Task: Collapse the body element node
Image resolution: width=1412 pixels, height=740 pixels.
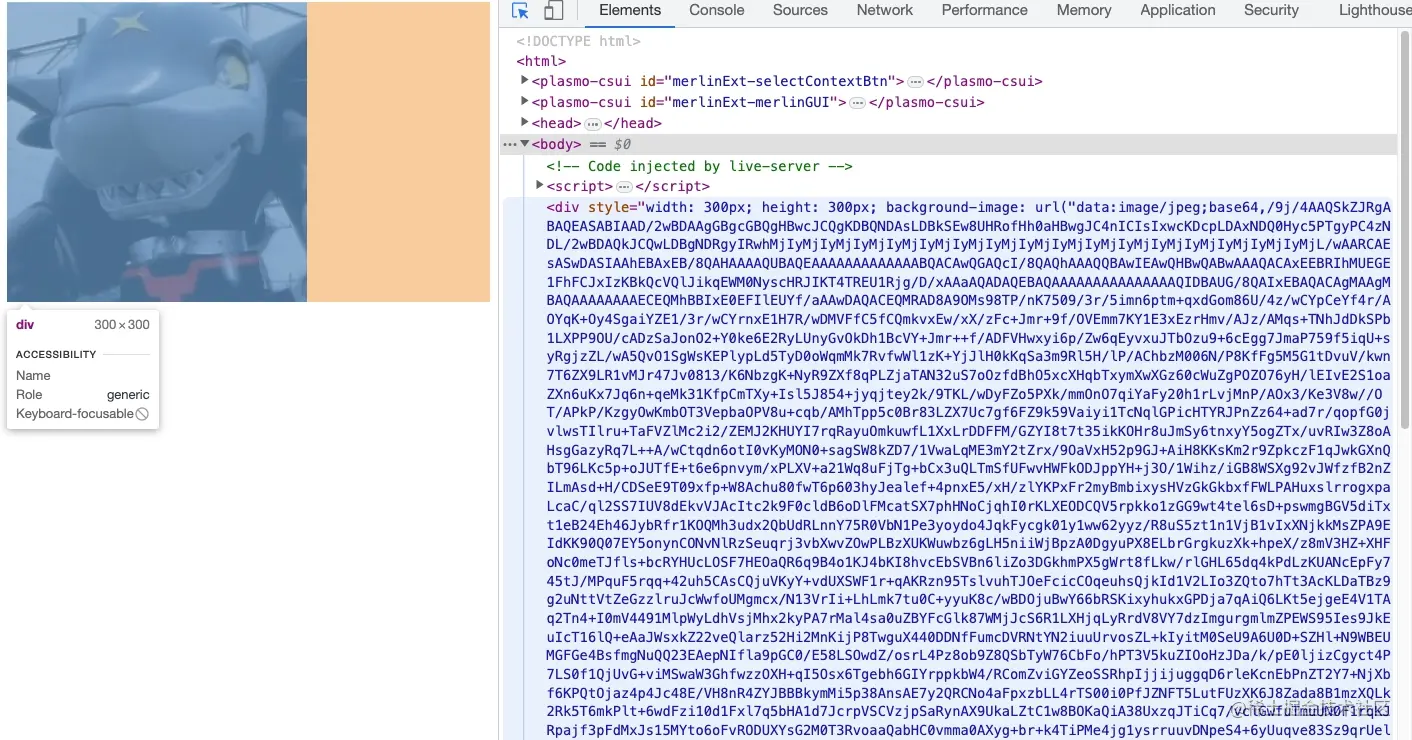Action: 525,144
